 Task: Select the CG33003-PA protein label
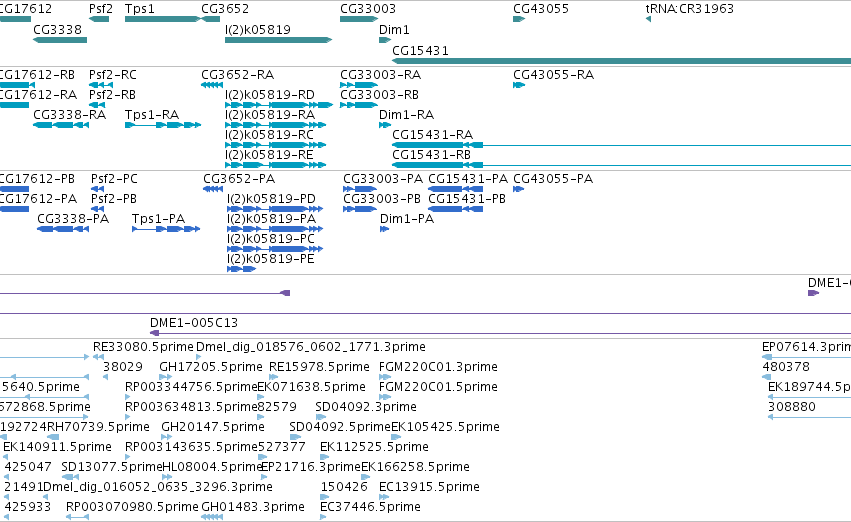pyautogui.click(x=383, y=179)
